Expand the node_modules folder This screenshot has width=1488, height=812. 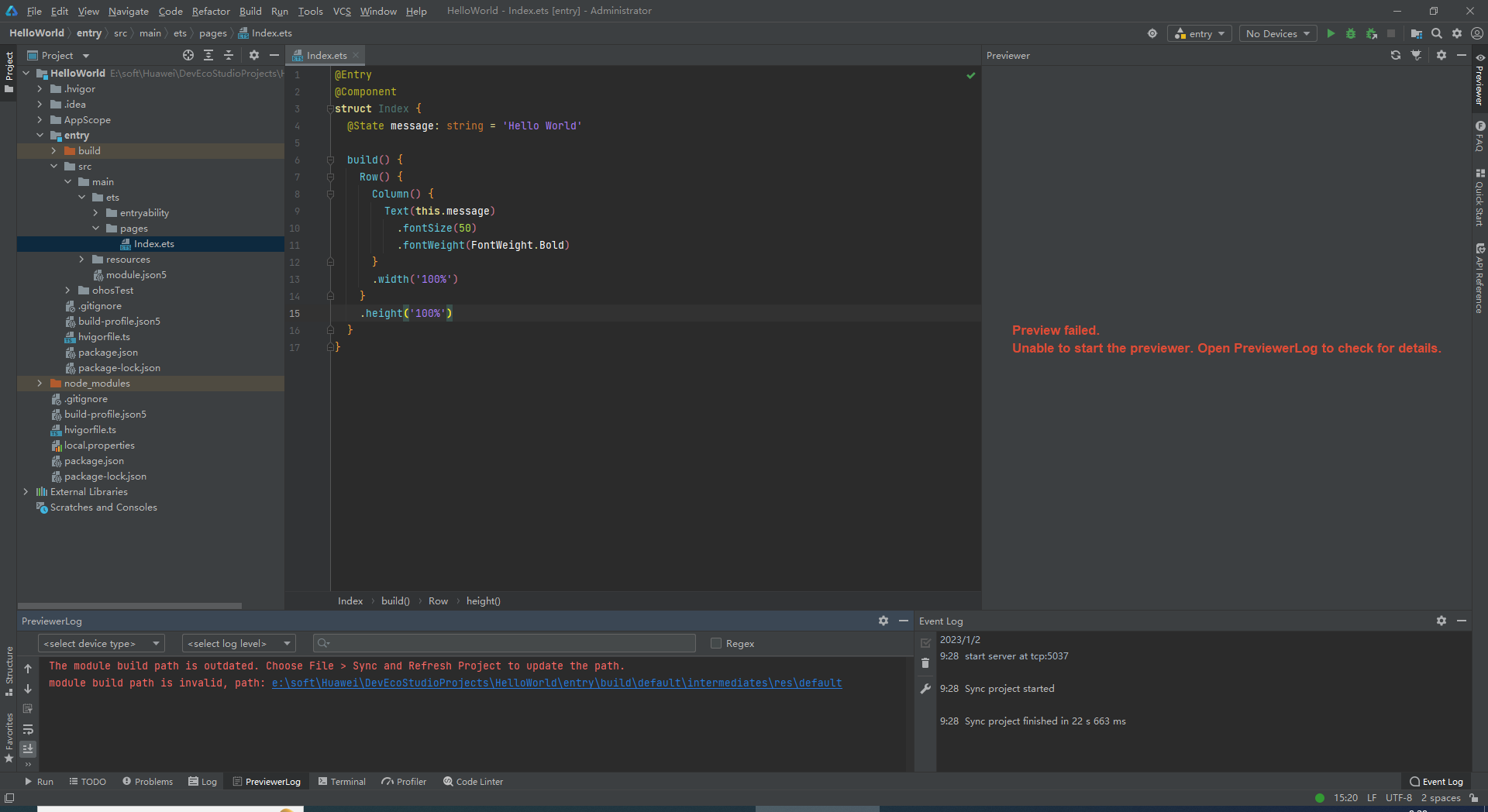40,384
